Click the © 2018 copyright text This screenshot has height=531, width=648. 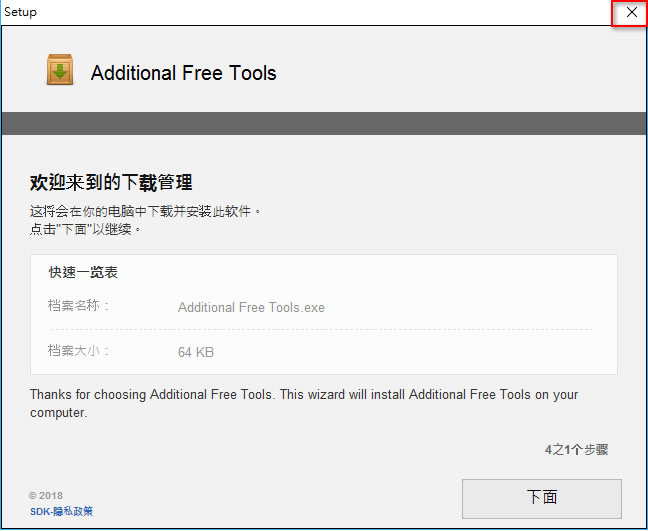(x=46, y=495)
